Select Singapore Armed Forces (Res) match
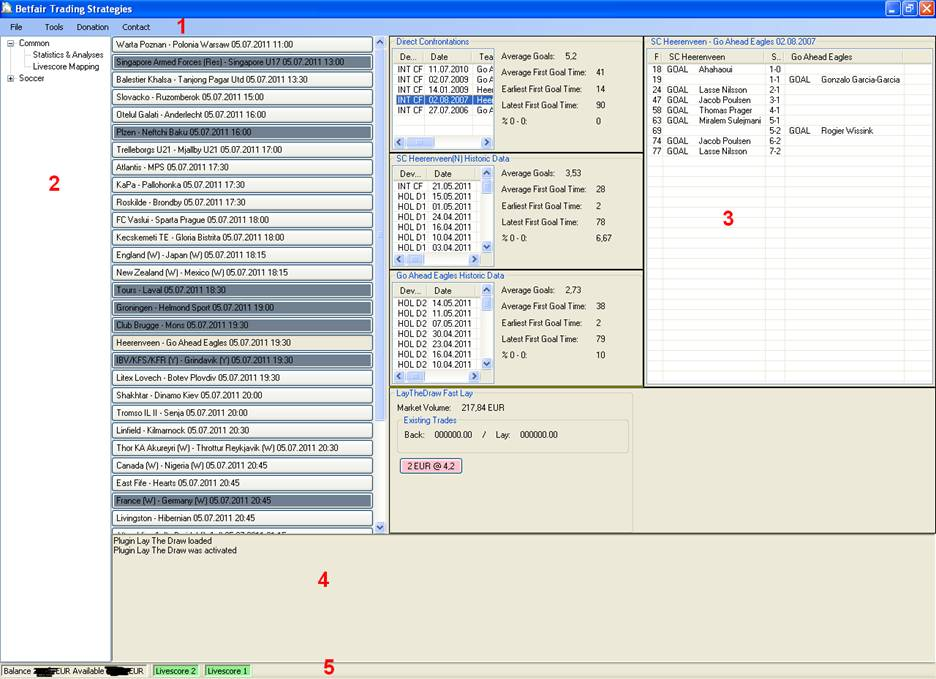The width and height of the screenshot is (936, 679). [242, 62]
